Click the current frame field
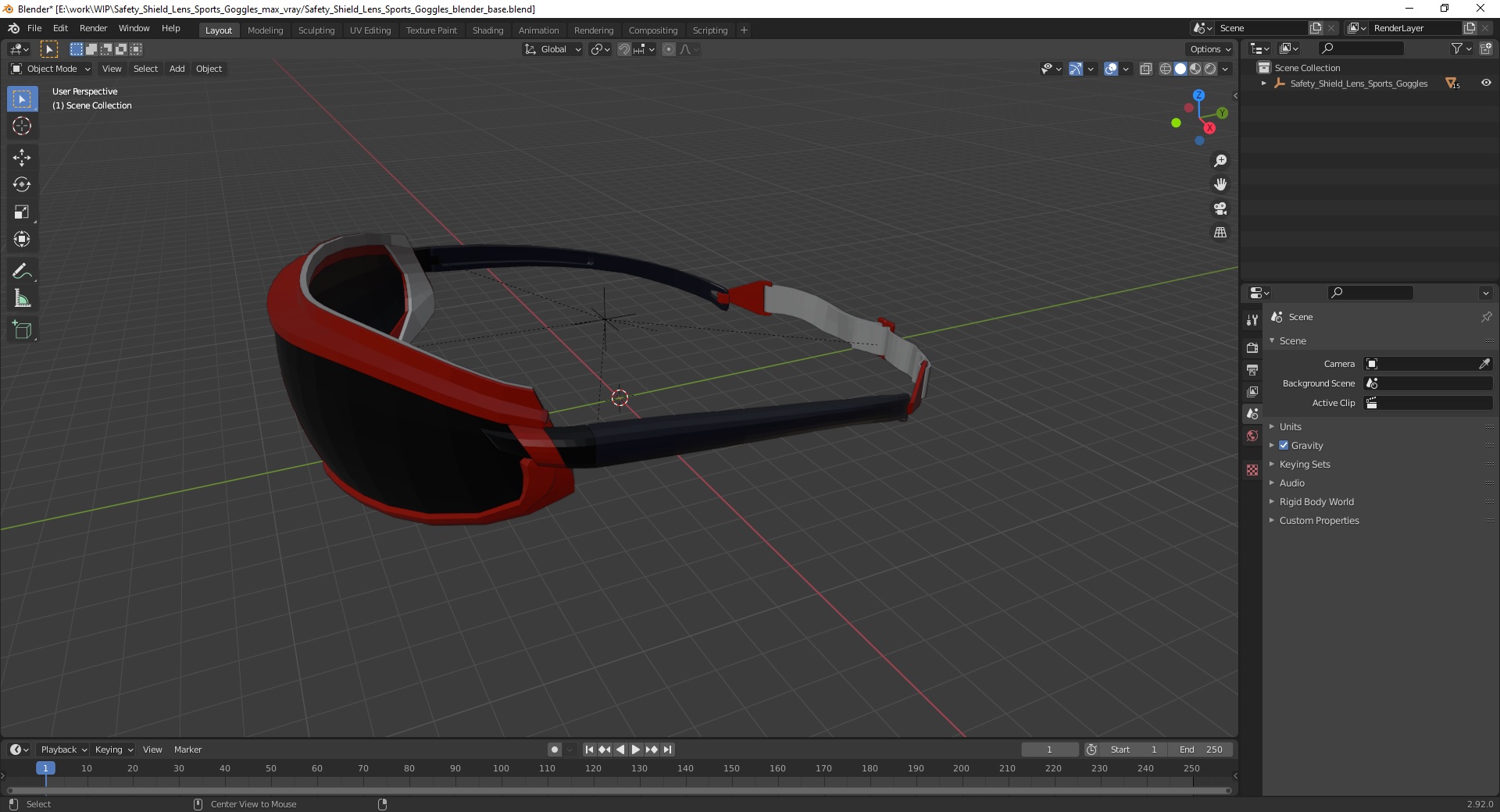Screen dimensions: 1500x812 (x=1050, y=750)
